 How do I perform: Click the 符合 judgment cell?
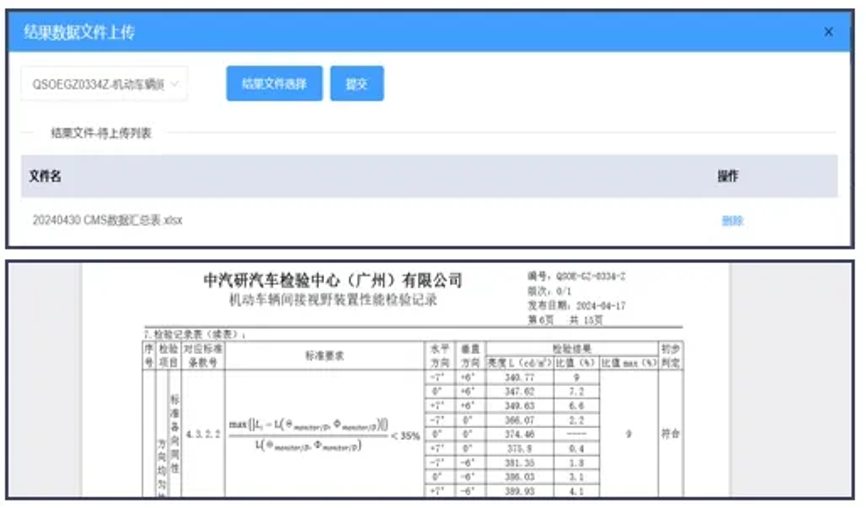pos(670,434)
